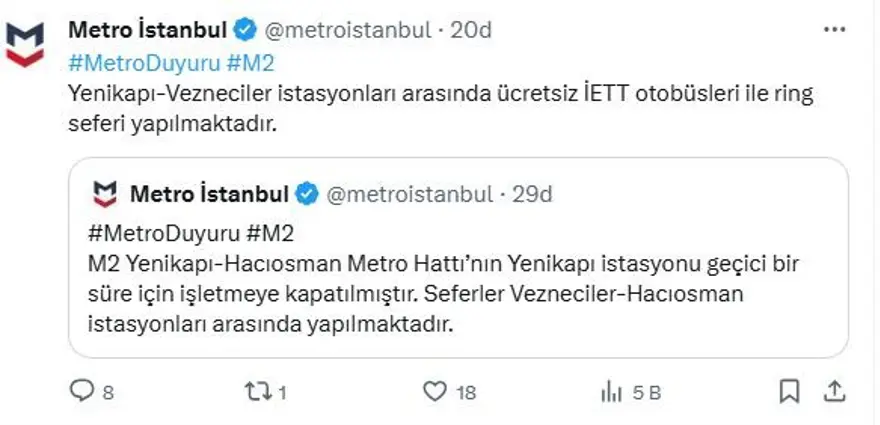This screenshot has height=425, width=880.
Task: Click the 20d timestamp link
Action: point(471,31)
